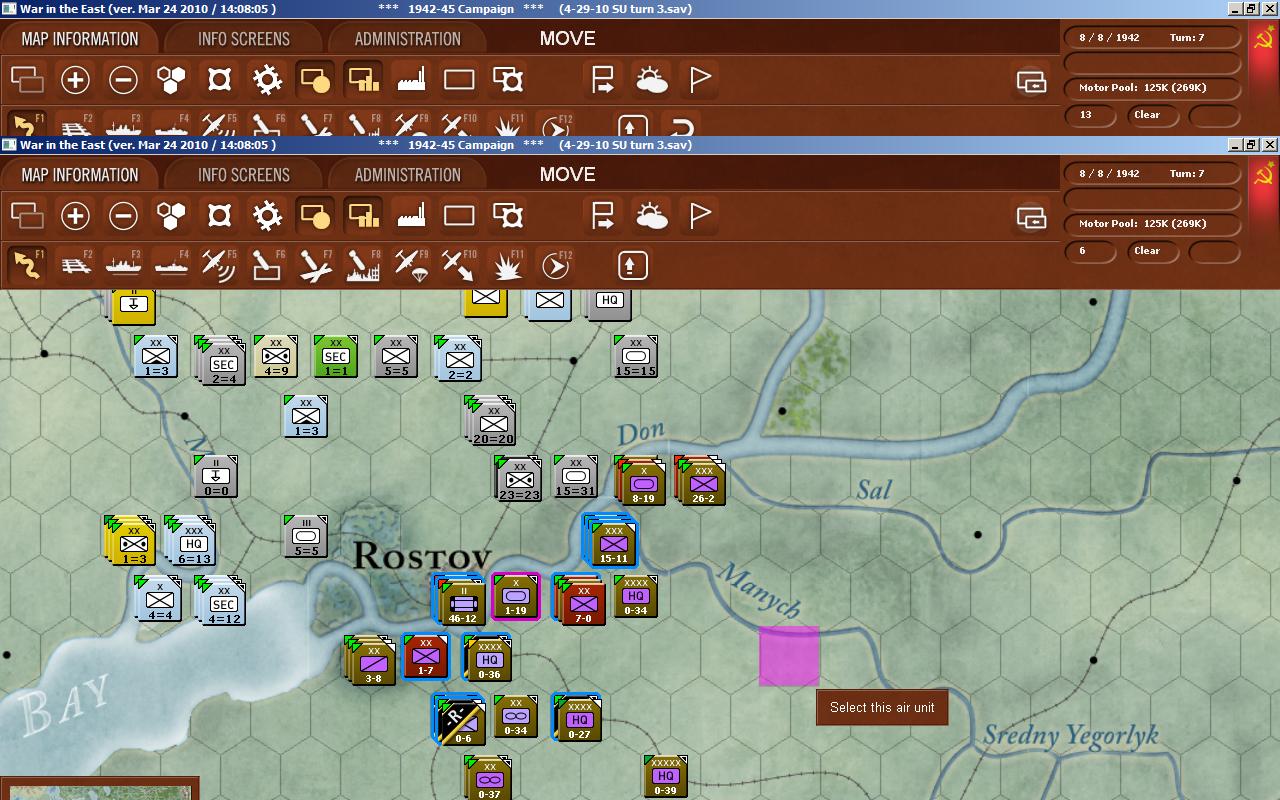Open INFO SCREENS tab in back window
This screenshot has width=1280, height=800.
(x=244, y=39)
